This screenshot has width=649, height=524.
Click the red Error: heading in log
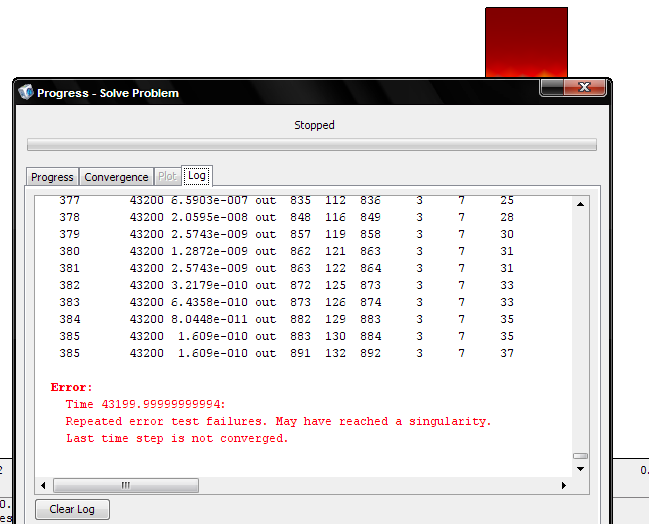coord(71,387)
